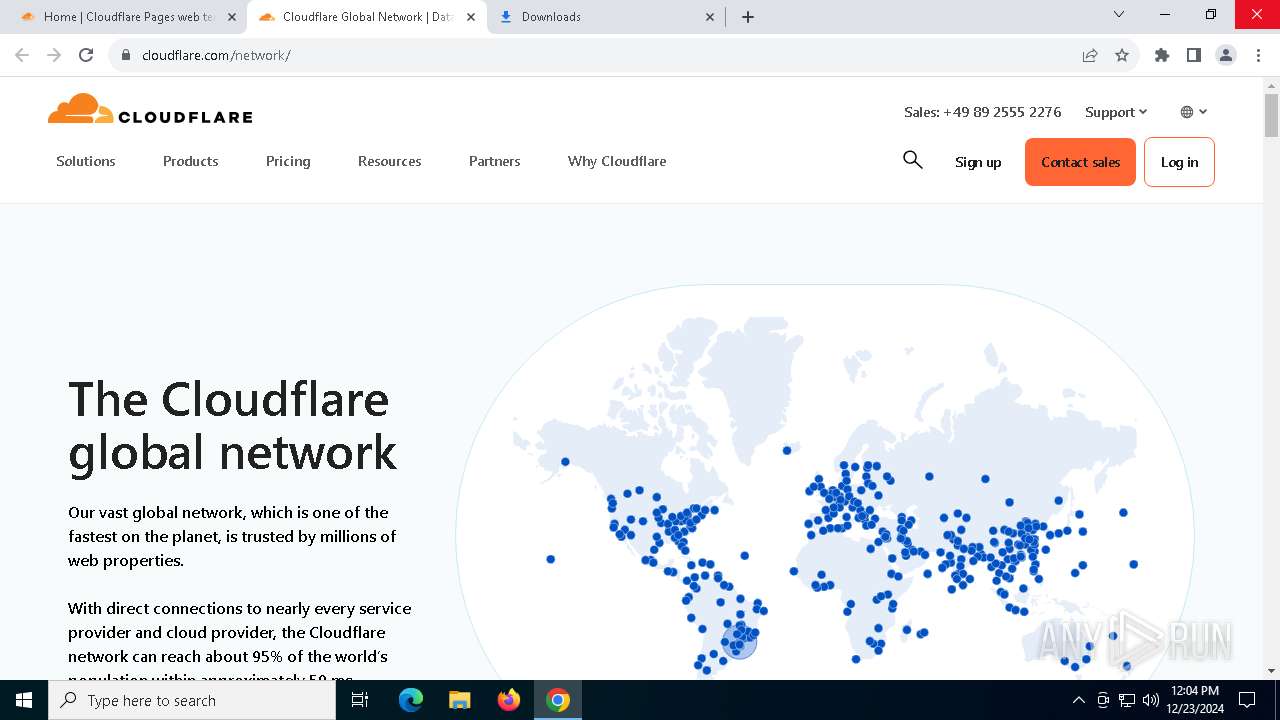Close the Cloudflare Pages tab
The image size is (1280, 720).
click(x=232, y=17)
